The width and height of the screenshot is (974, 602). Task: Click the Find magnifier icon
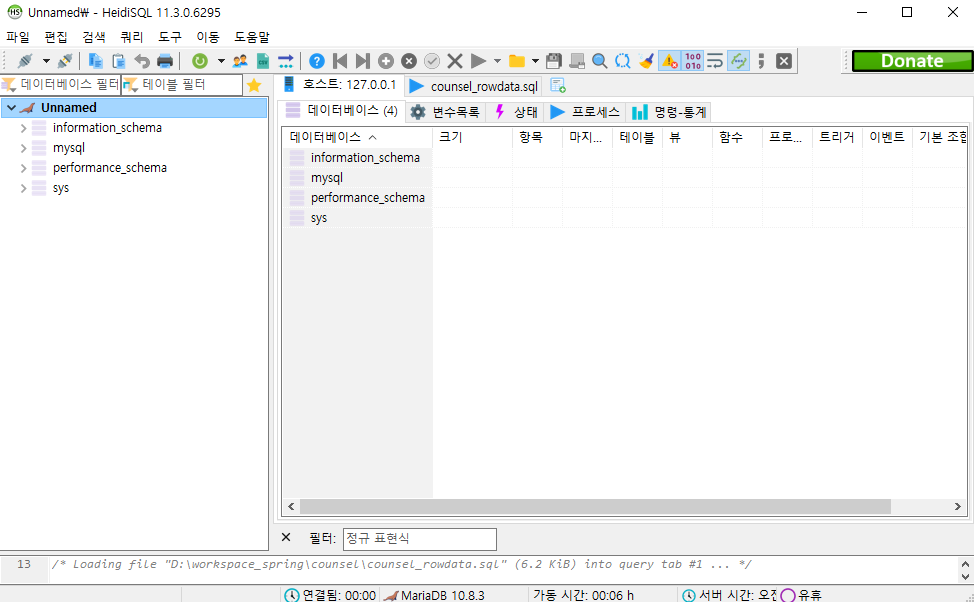click(x=599, y=61)
